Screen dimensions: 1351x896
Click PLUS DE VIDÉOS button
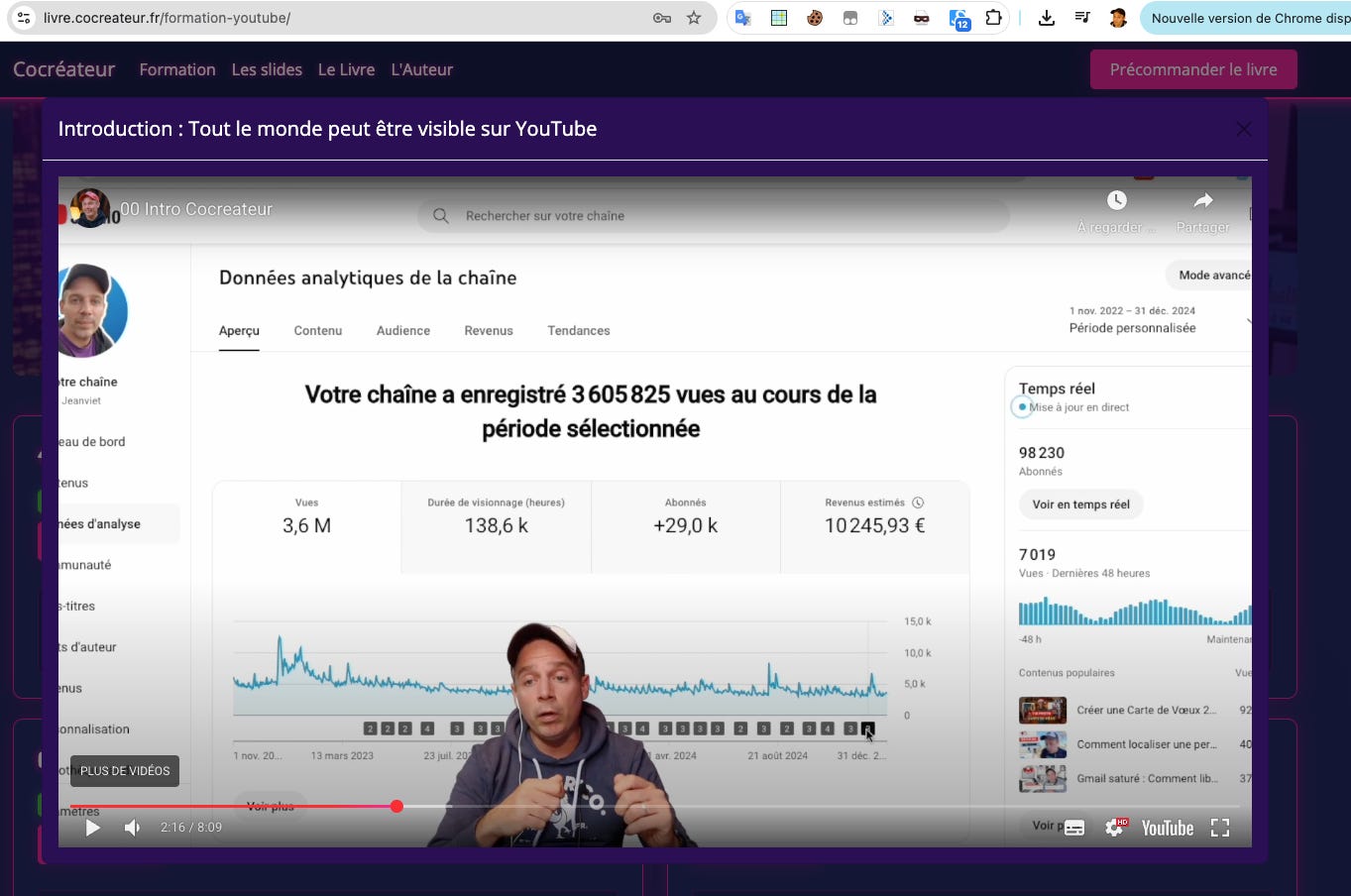[125, 771]
